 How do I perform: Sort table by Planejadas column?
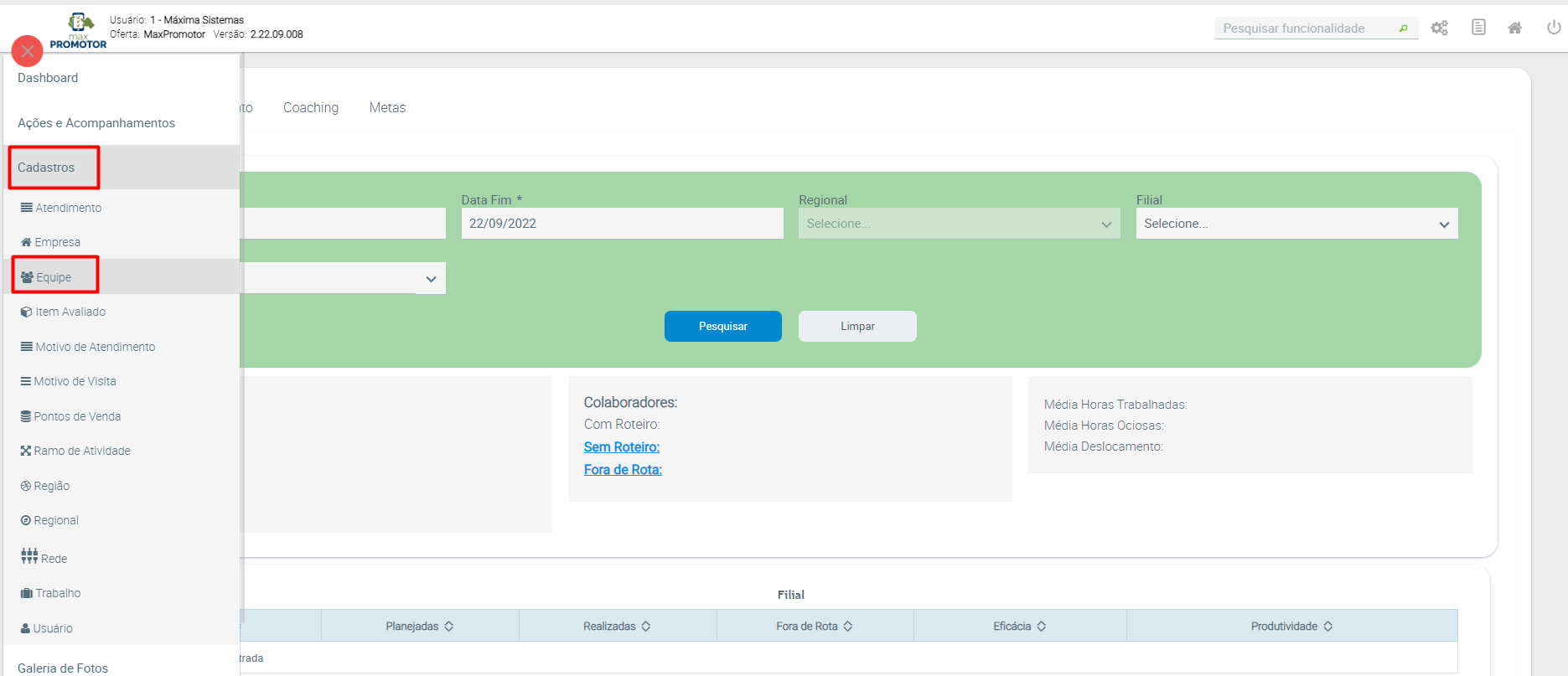click(419, 627)
